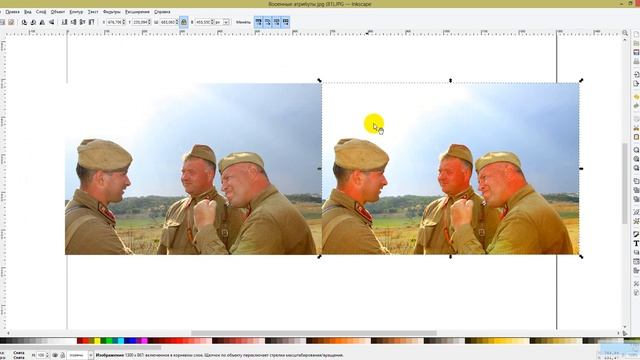Click the opacity (Н) field
This screenshot has width=640, height=360.
click(42, 356)
